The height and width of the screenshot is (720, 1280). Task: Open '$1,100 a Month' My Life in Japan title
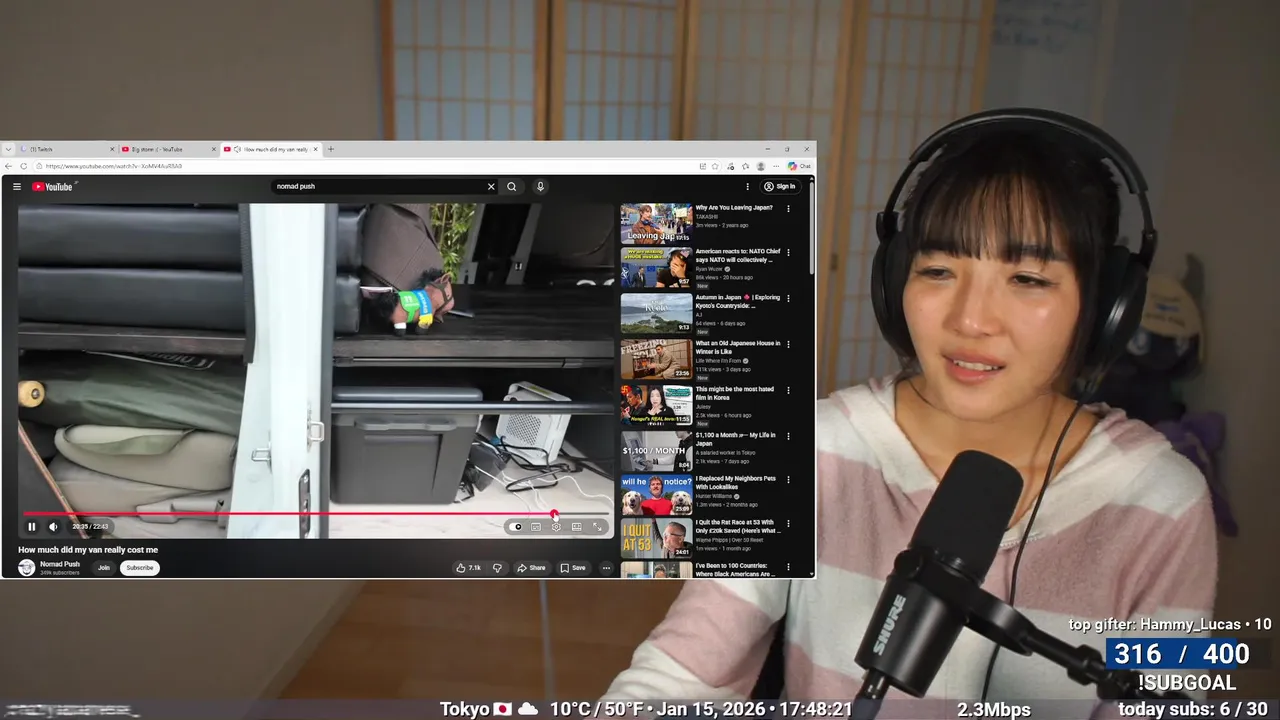click(x=738, y=439)
